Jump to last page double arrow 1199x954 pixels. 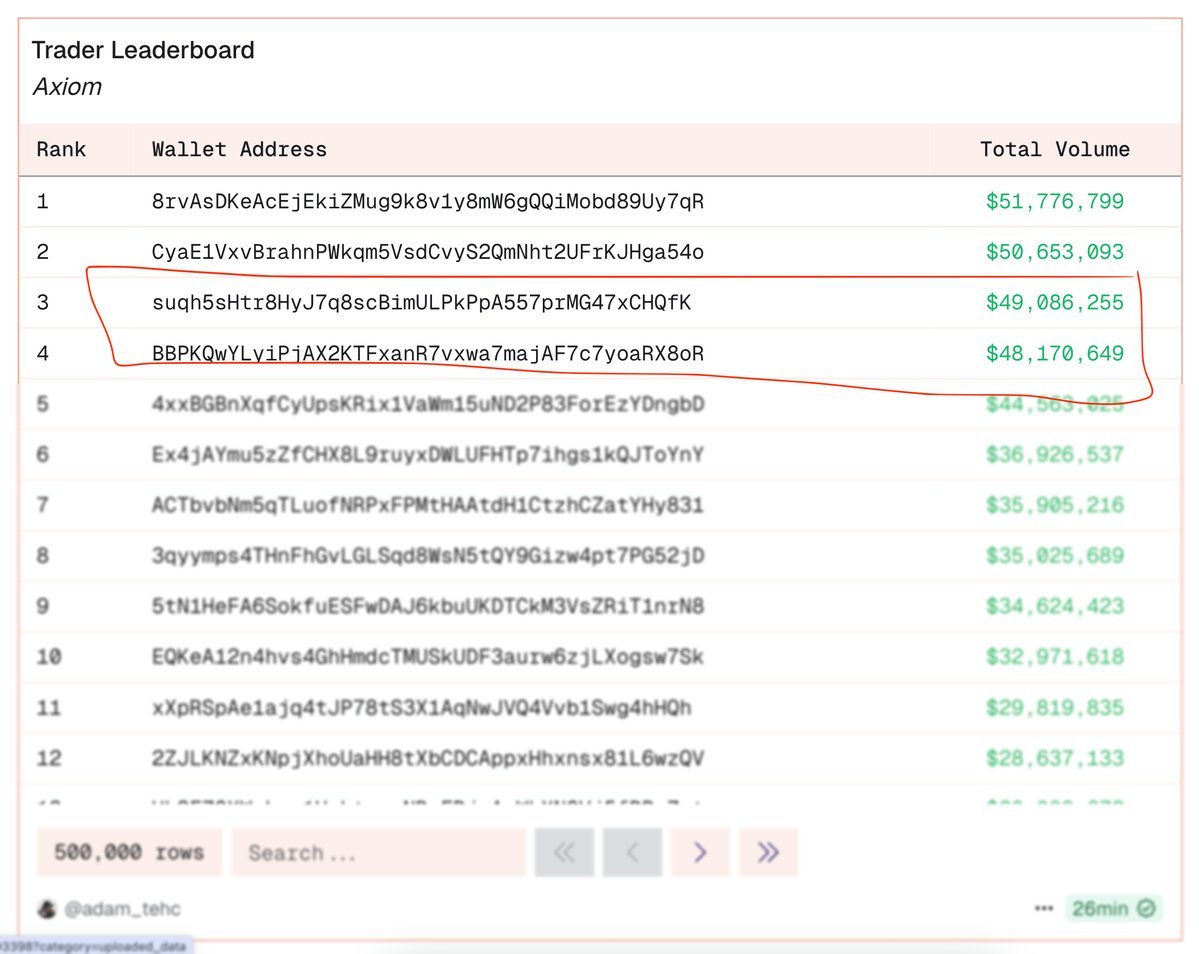[x=768, y=852]
